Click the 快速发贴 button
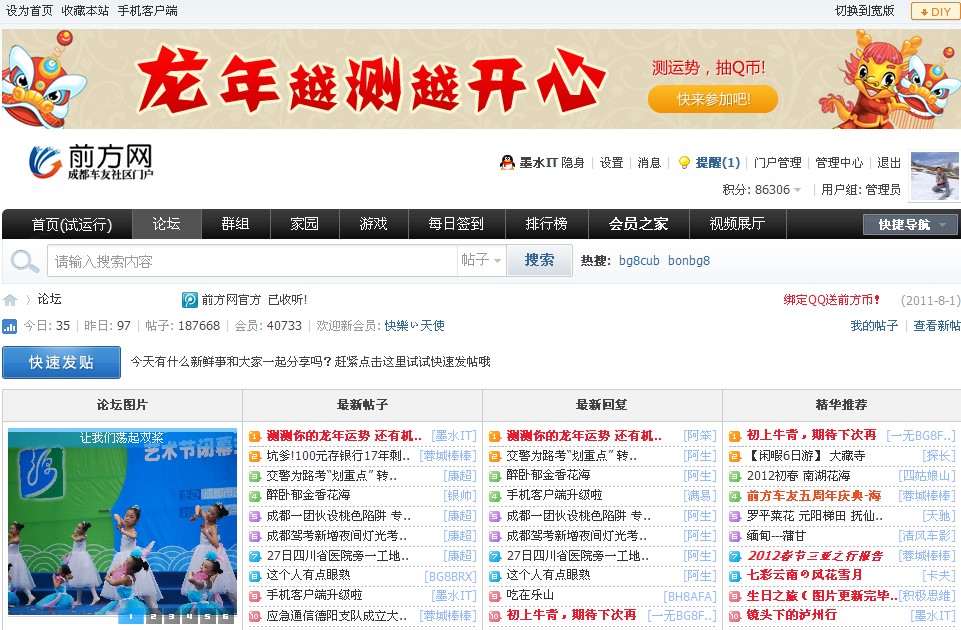The height and width of the screenshot is (630, 961). 61,362
